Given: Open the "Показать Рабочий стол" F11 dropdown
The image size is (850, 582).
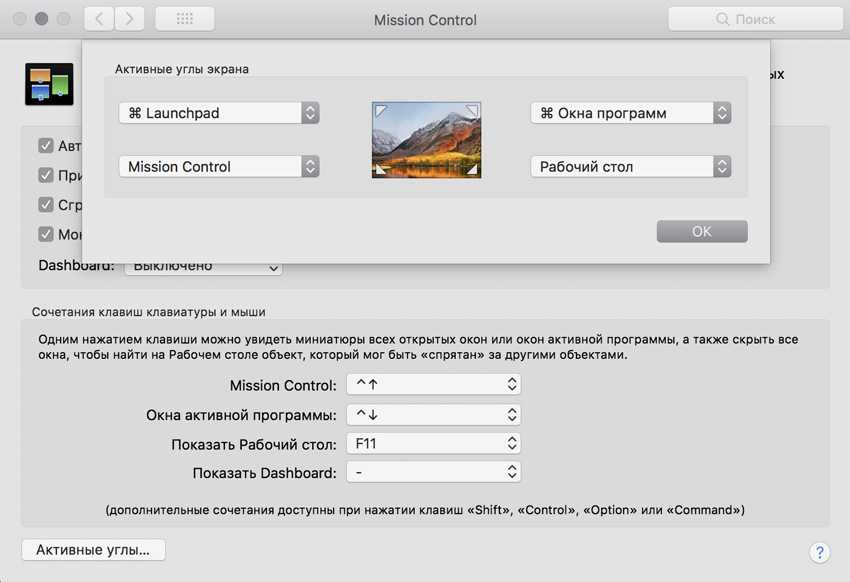Looking at the screenshot, I should coord(433,442).
